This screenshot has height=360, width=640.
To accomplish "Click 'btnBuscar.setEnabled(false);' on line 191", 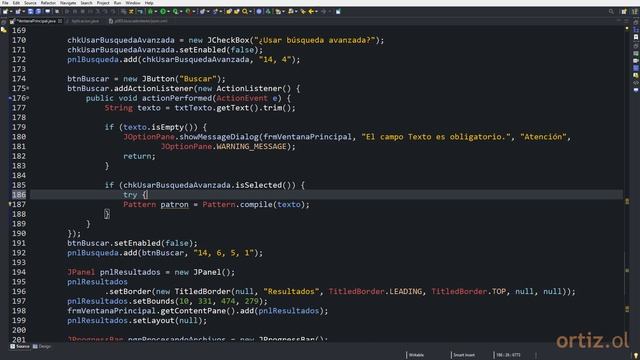I will coord(132,243).
